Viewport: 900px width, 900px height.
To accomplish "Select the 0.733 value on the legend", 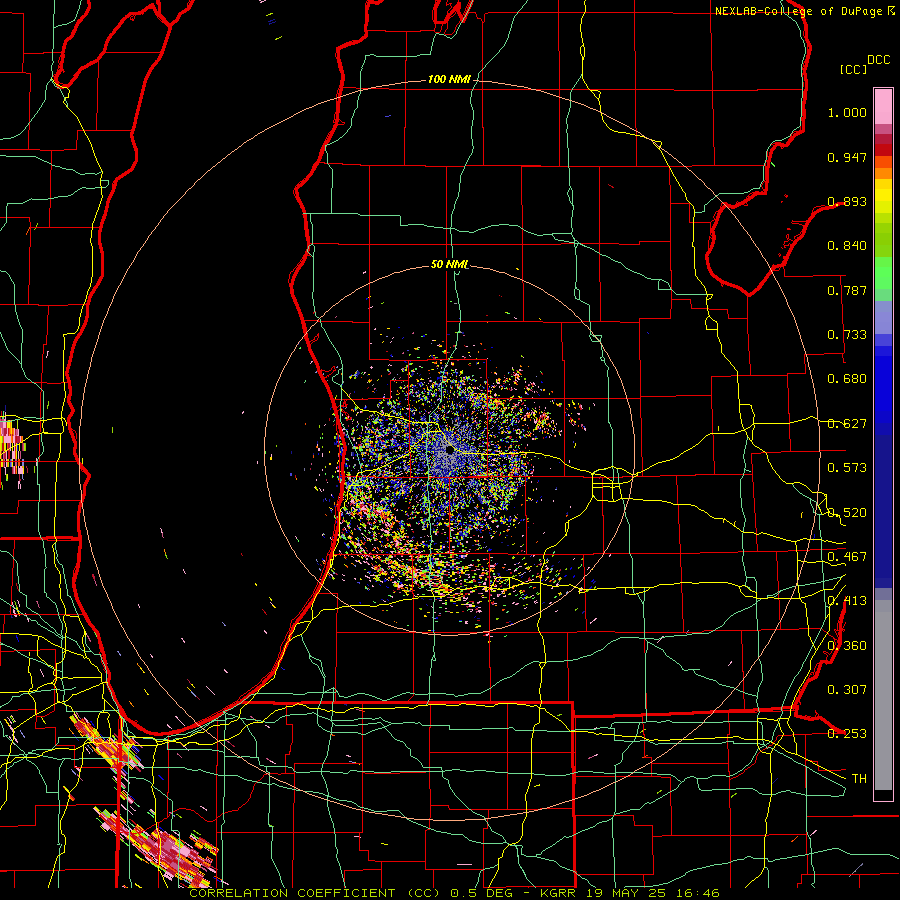I will tap(847, 335).
